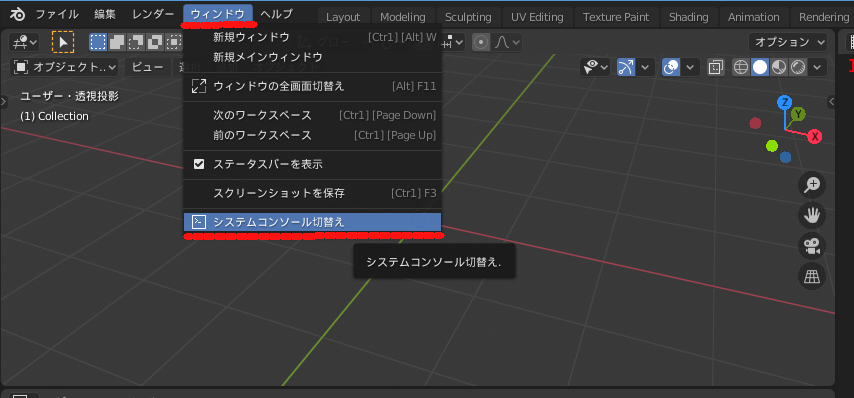Open the editor type dropdown
This screenshot has width=854, height=398.
pos(24,42)
